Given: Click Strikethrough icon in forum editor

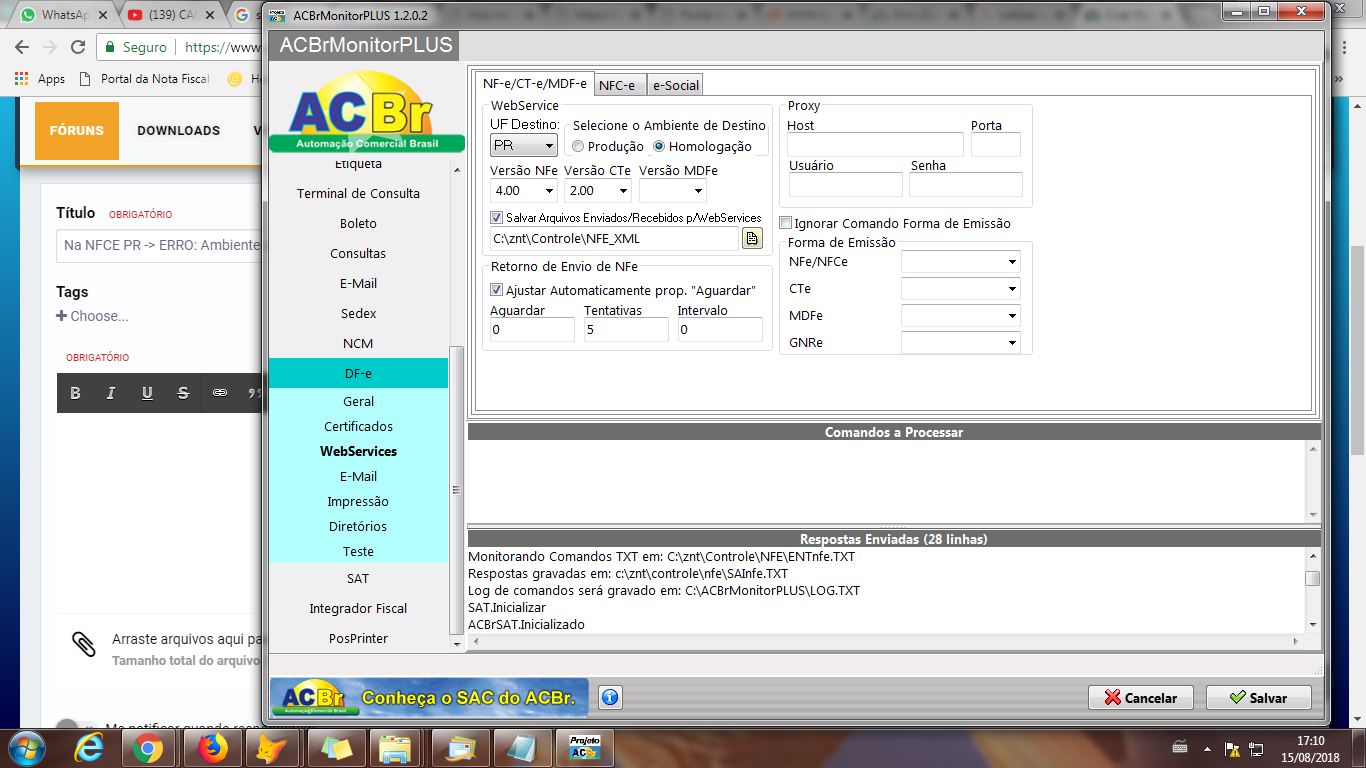Looking at the screenshot, I should (x=183, y=393).
